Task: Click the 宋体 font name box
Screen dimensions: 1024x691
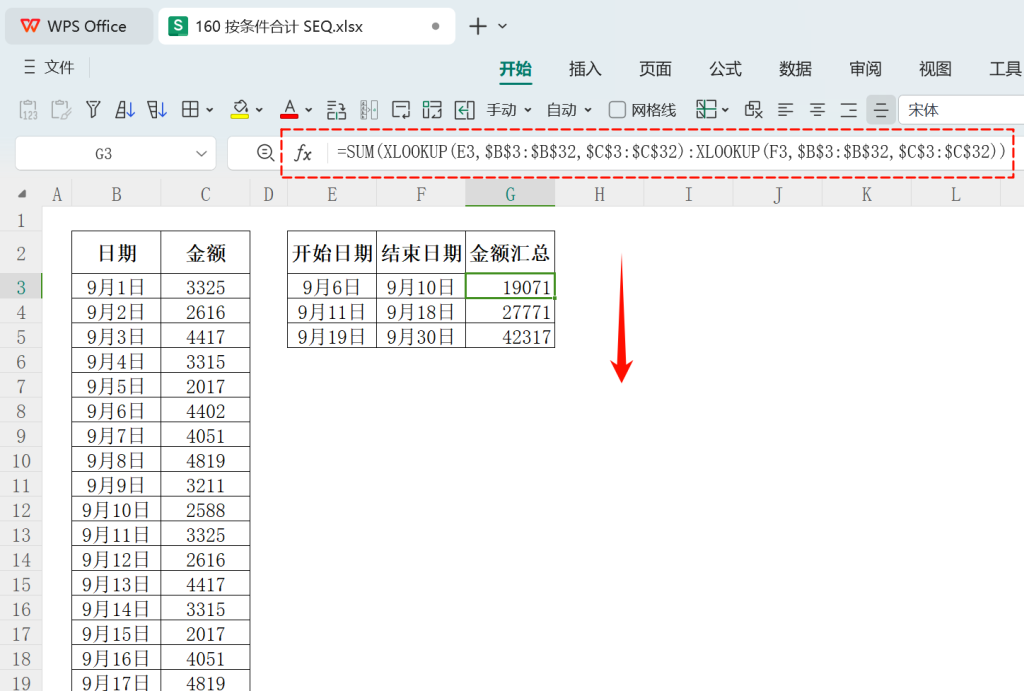Action: pos(961,110)
